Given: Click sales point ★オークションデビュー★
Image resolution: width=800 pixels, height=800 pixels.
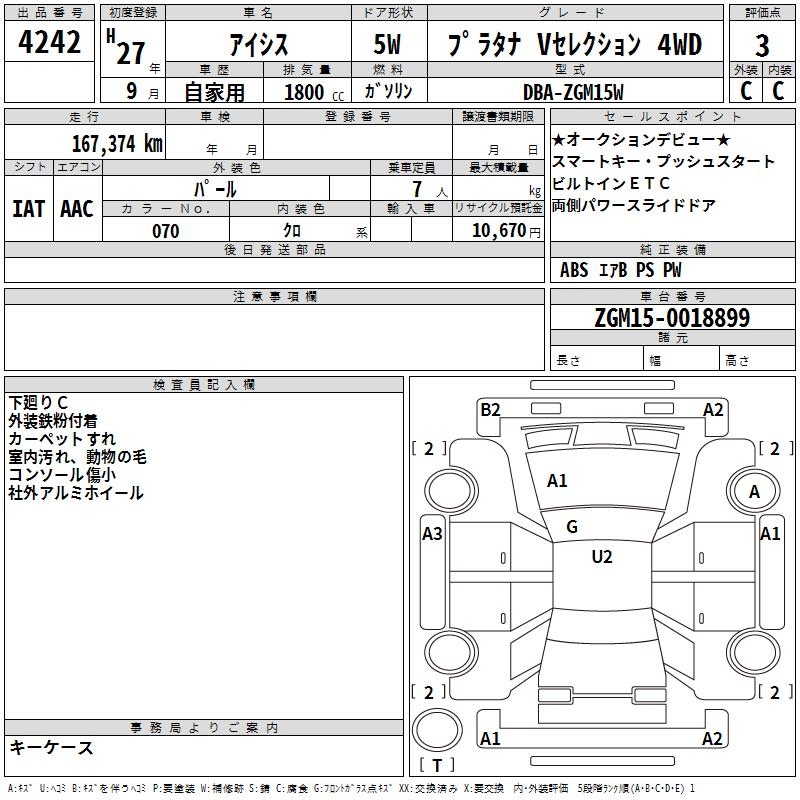Looking at the screenshot, I should (641, 139).
